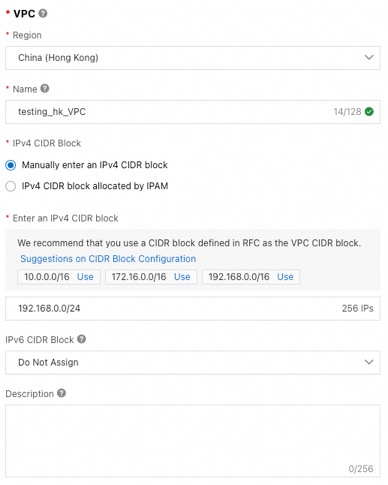This screenshot has height=485, width=388.
Task: Click the help icon beside VPC heading
Action: tap(43, 13)
